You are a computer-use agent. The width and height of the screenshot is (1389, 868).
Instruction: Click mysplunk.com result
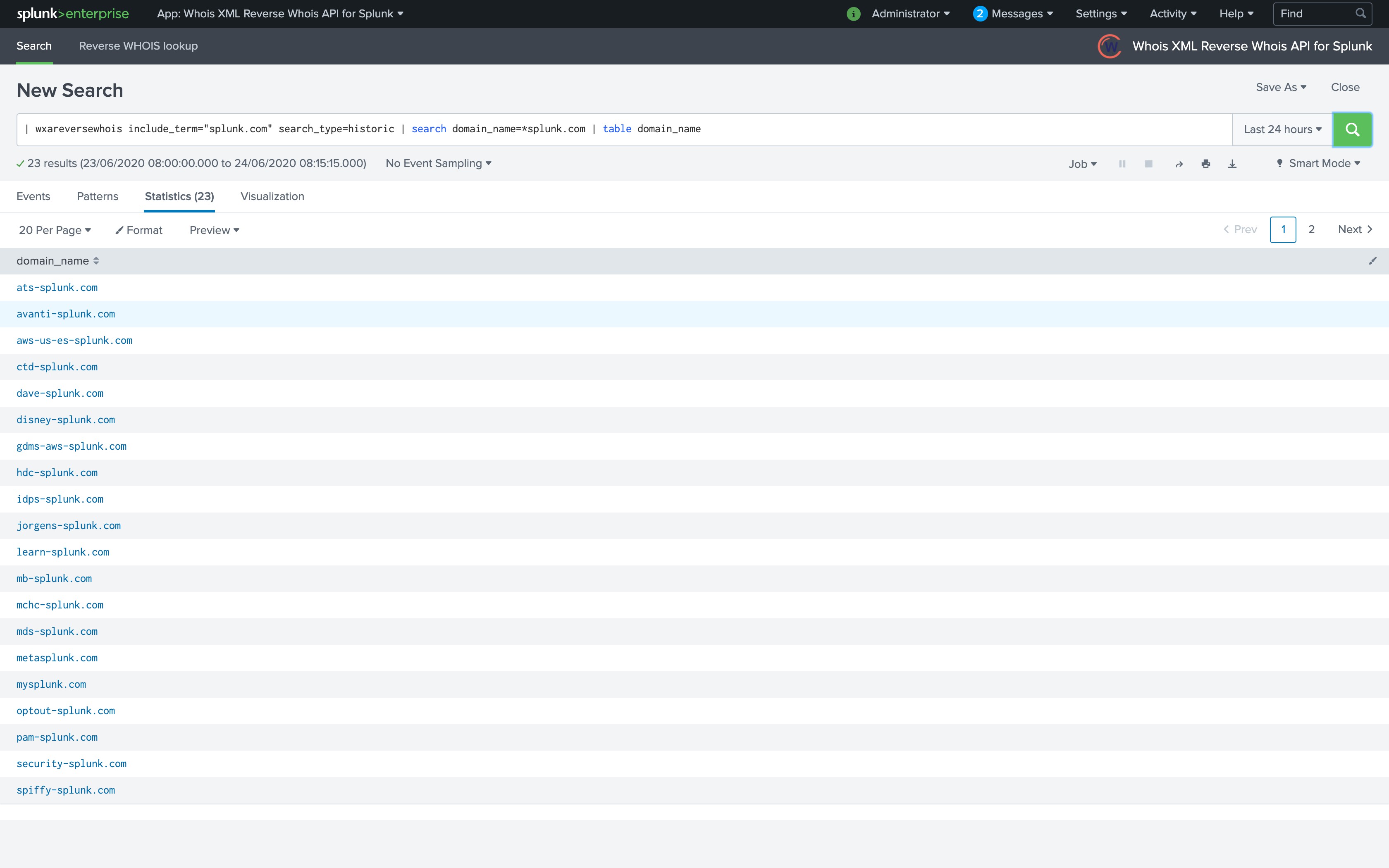pyautogui.click(x=51, y=684)
